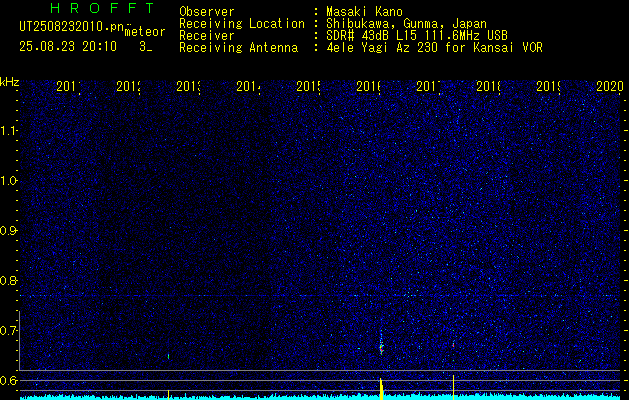
Task: Click the meteor count '3_' value
Action: [145, 47]
